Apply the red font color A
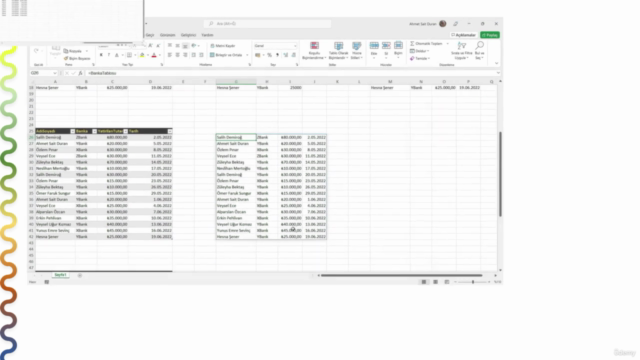The width and height of the screenshot is (640, 360). click(154, 55)
